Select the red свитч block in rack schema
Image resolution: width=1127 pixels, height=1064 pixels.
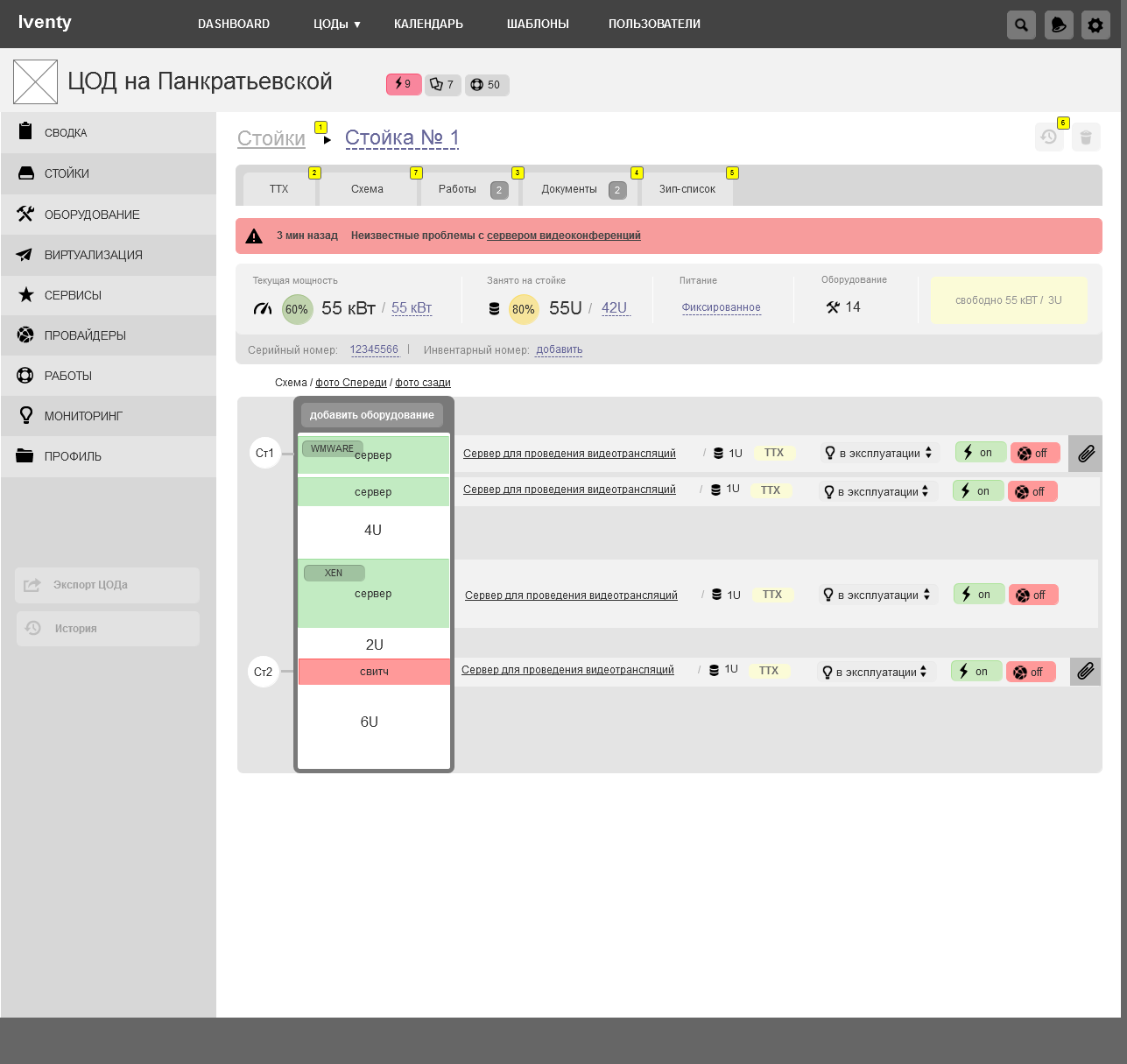[374, 672]
